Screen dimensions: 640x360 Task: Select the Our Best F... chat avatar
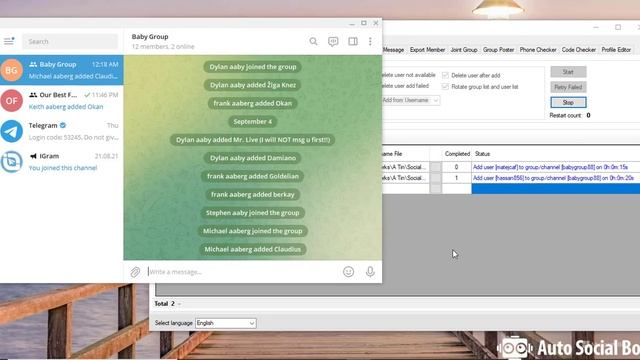tap(11, 100)
